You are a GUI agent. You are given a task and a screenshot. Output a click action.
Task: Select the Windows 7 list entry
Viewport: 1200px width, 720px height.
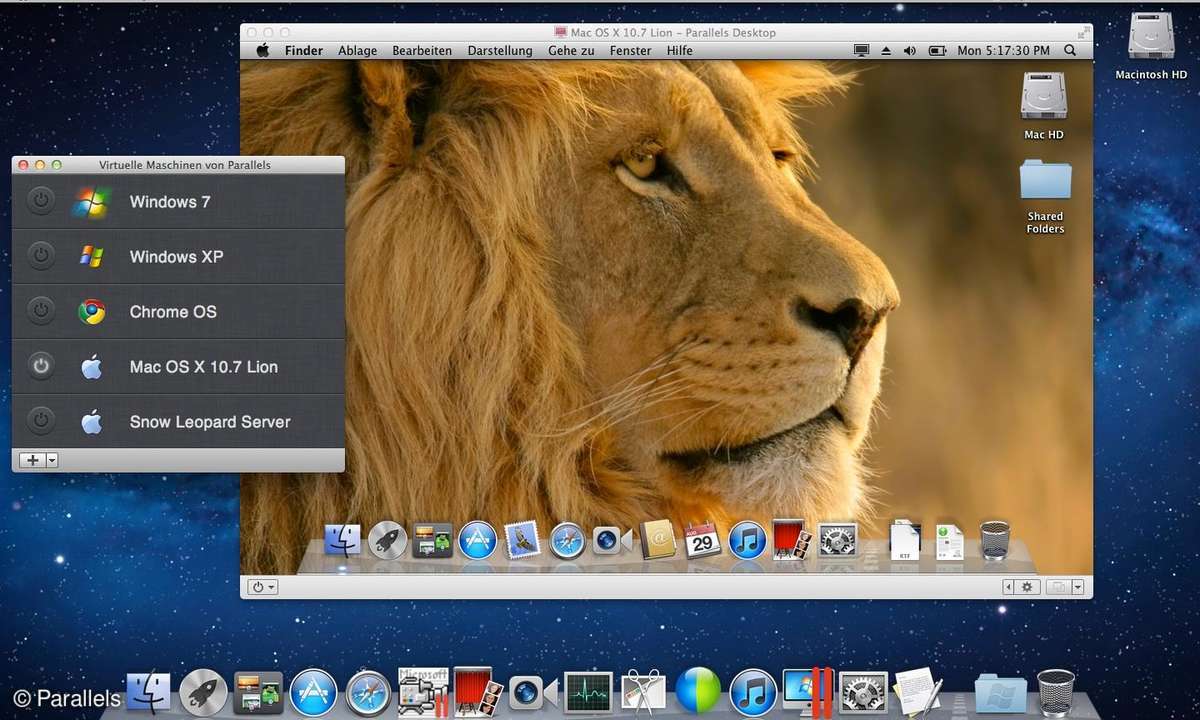(x=178, y=202)
